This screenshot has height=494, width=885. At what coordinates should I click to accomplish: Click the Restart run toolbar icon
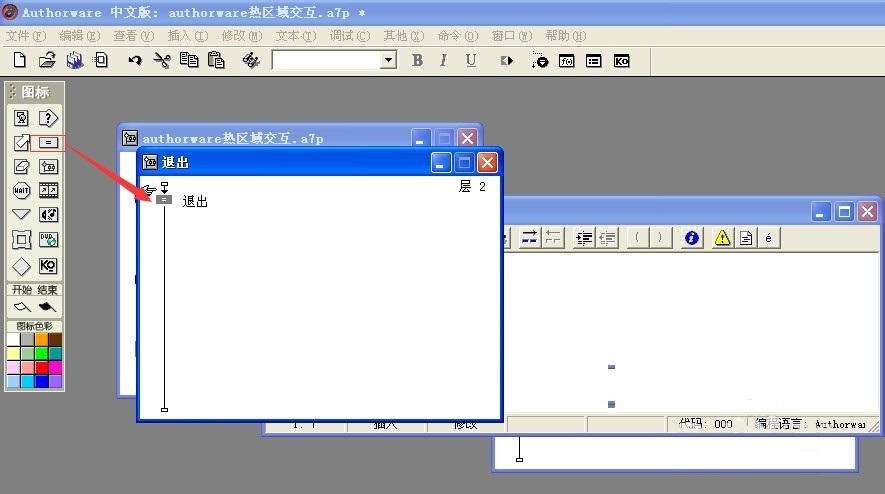point(506,60)
